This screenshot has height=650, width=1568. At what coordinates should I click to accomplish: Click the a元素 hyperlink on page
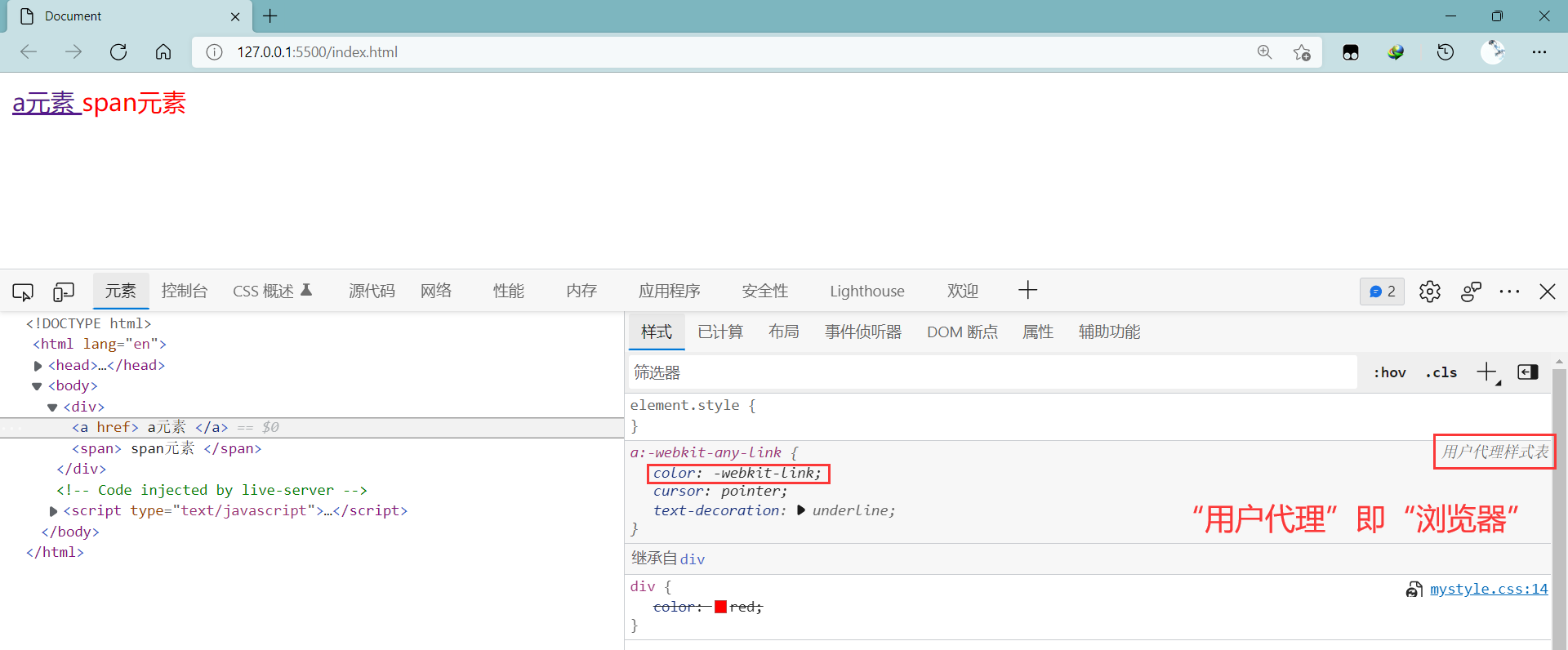point(47,104)
